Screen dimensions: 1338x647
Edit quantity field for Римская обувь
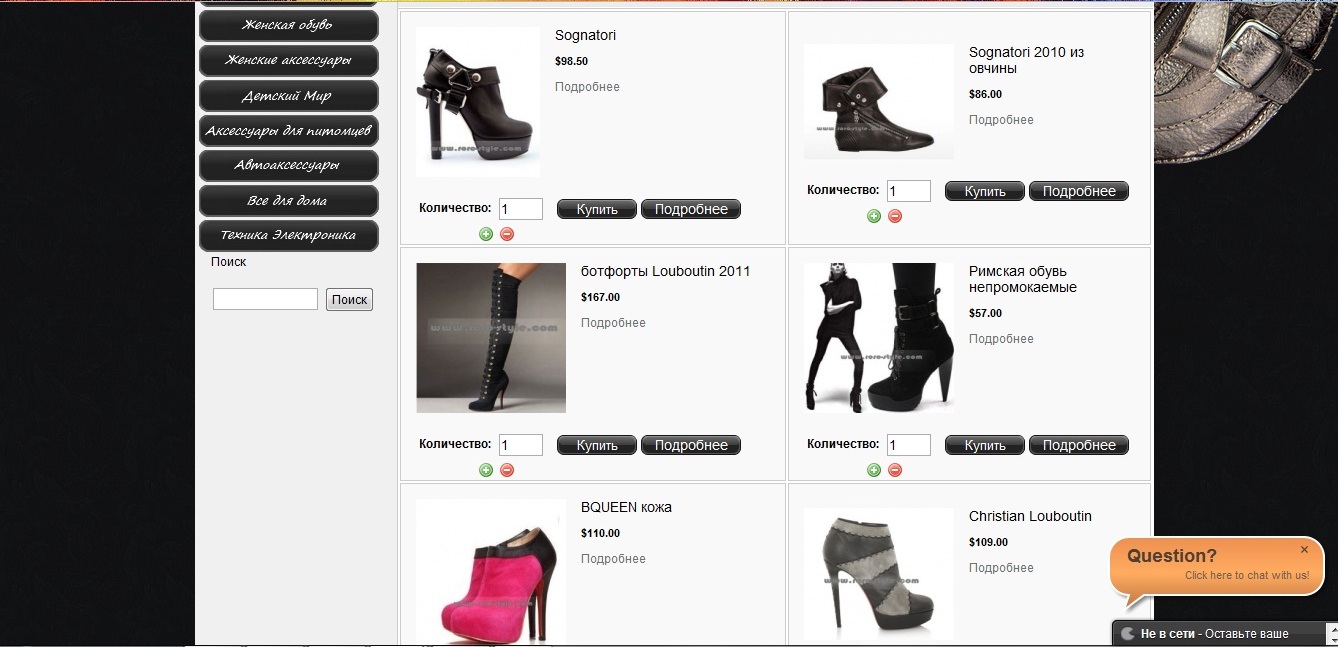908,445
